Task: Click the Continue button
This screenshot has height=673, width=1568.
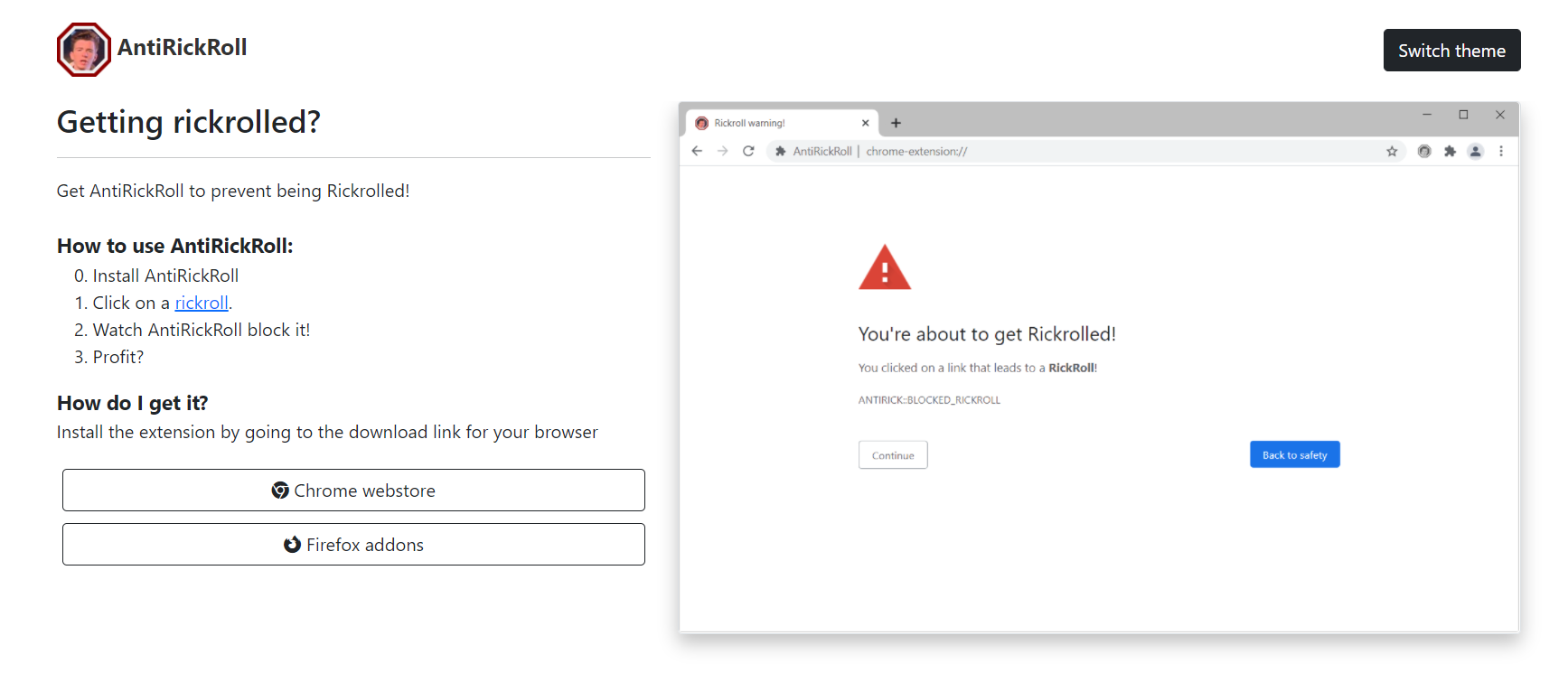Action: coord(893,455)
